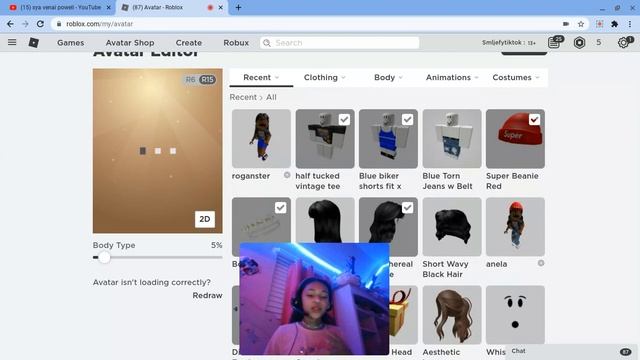Adjust the Body Type slider handle
The image size is (640, 360).
pos(104,257)
